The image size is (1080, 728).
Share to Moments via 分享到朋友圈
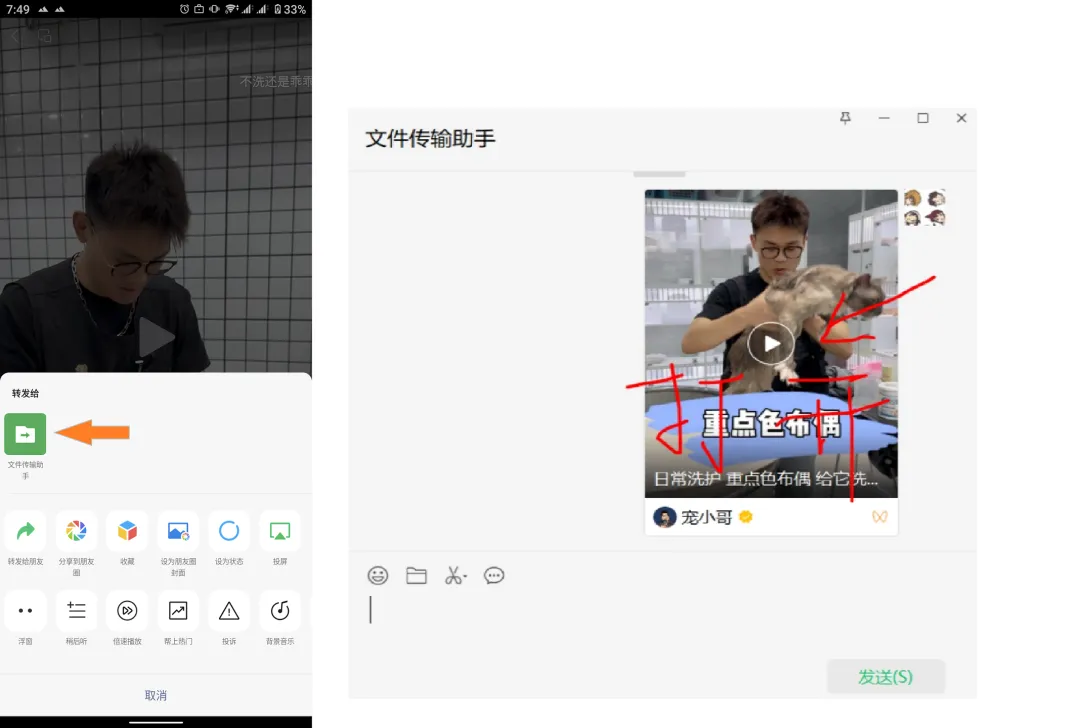(76, 531)
